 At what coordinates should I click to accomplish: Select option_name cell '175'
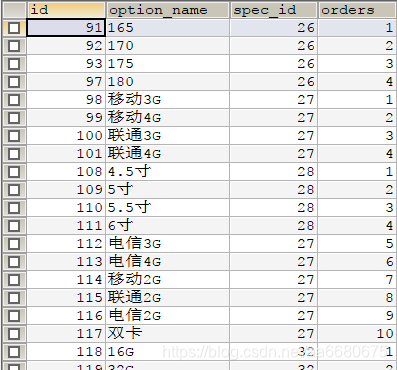(168, 64)
